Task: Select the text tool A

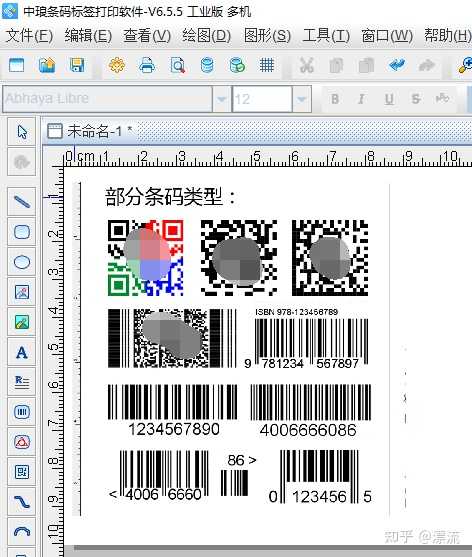Action: coord(22,352)
